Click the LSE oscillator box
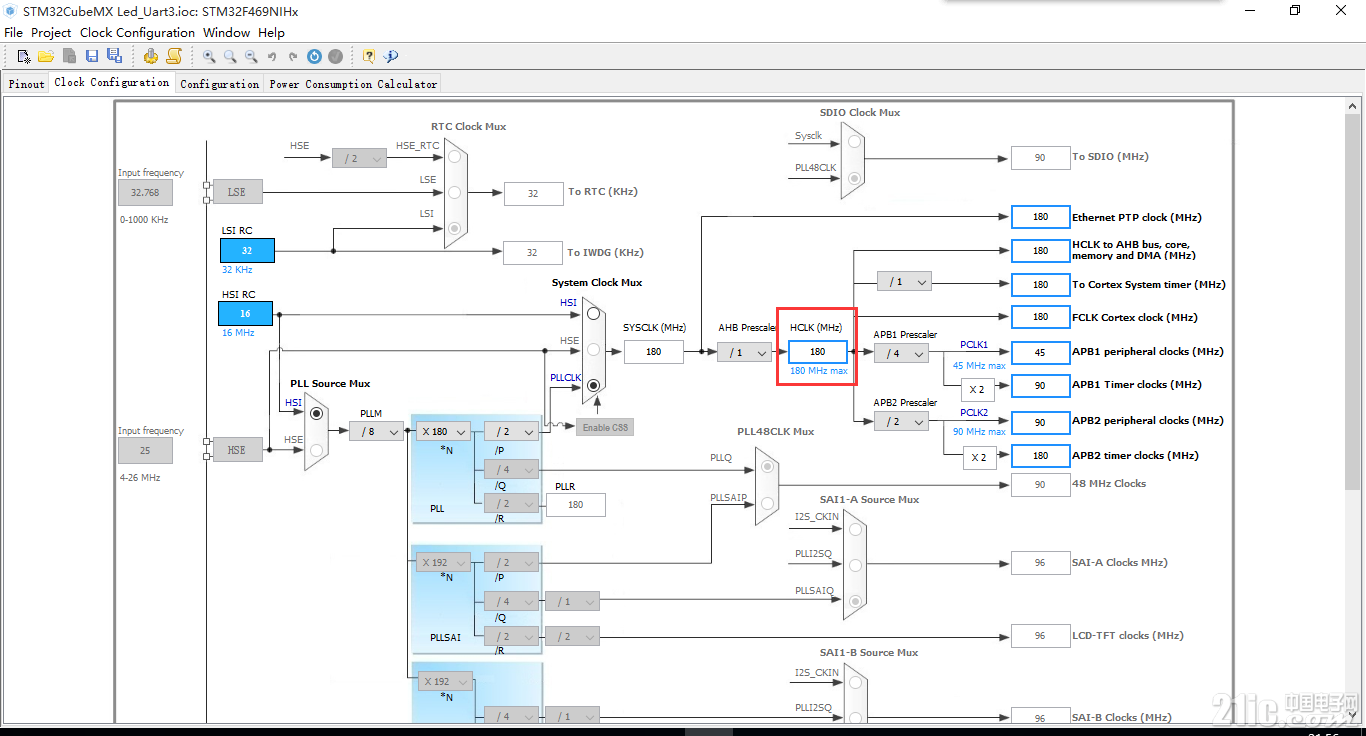 click(x=237, y=192)
